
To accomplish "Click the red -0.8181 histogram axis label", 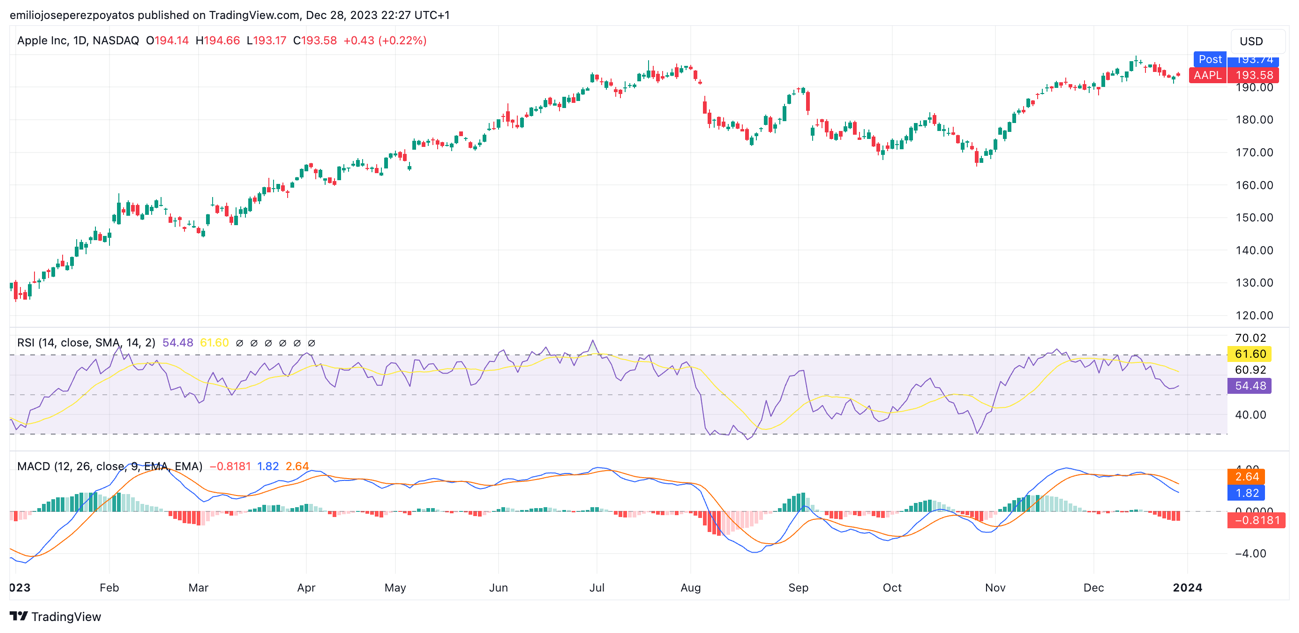I will click(x=1255, y=520).
